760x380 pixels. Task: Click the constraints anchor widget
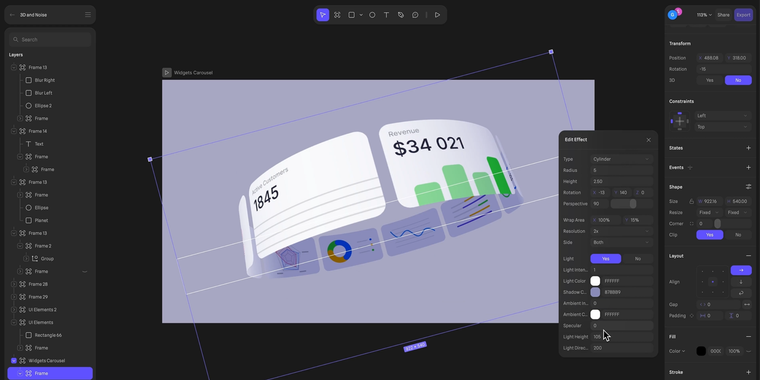point(680,121)
